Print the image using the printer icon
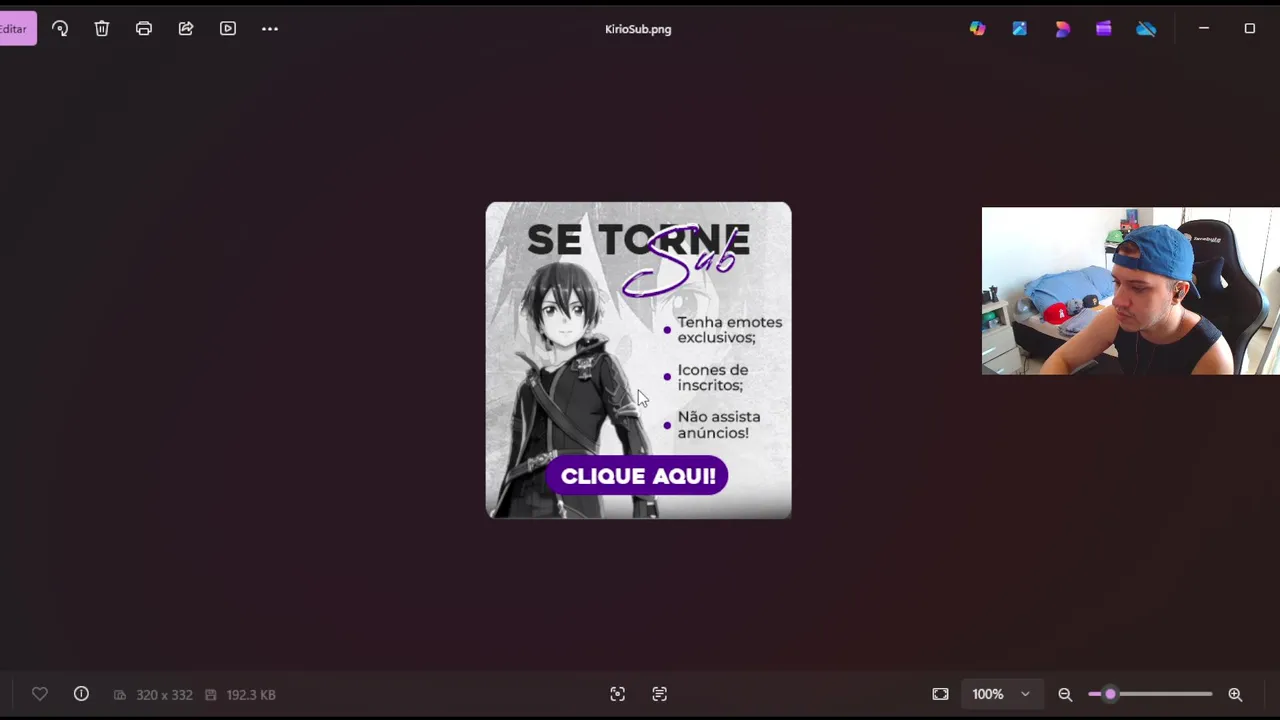1280x720 pixels. coord(144,29)
